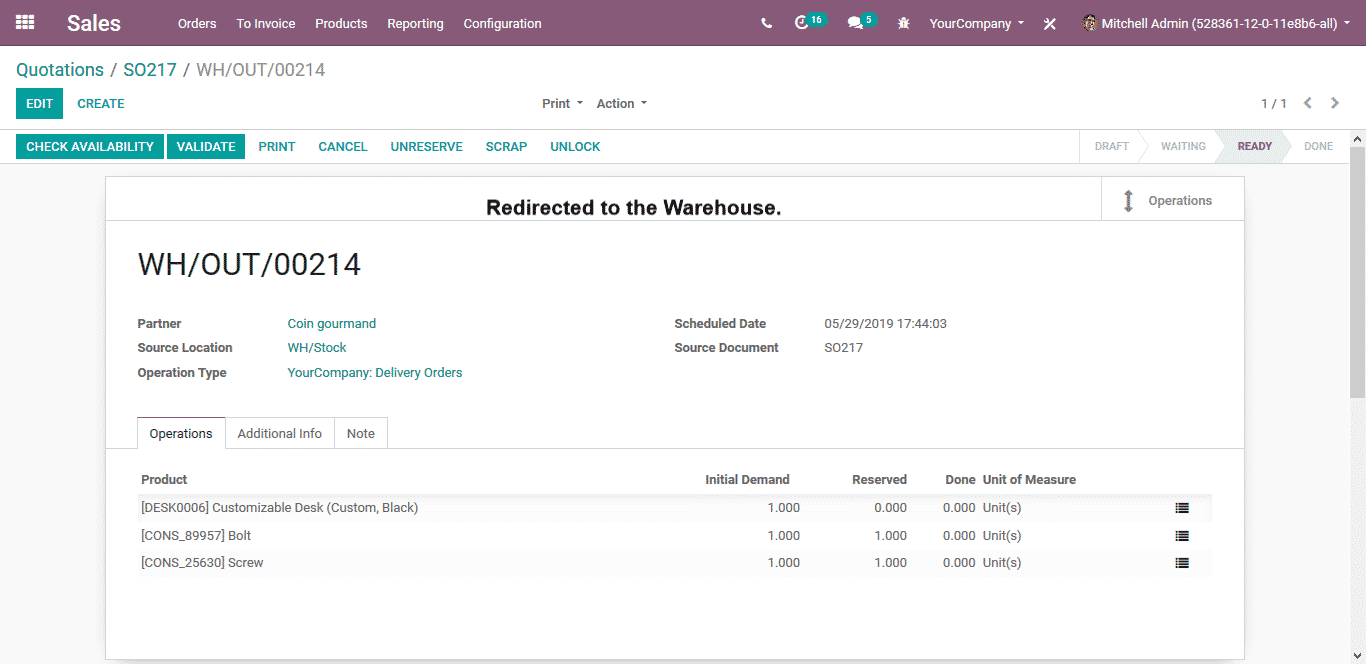Click the wrench tools icon in navbar
Screen dimensions: 1366x664
click(1050, 24)
